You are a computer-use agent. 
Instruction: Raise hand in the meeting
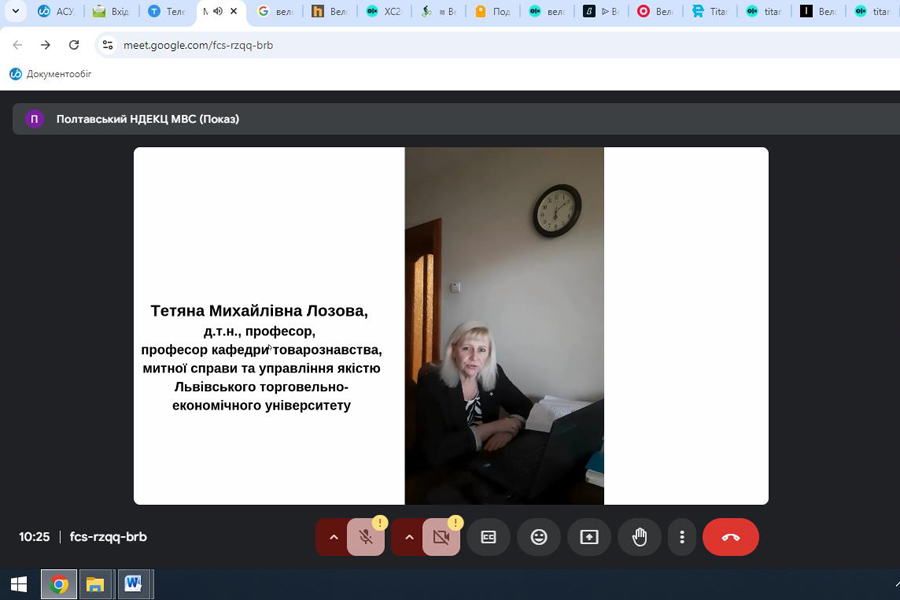(x=639, y=538)
